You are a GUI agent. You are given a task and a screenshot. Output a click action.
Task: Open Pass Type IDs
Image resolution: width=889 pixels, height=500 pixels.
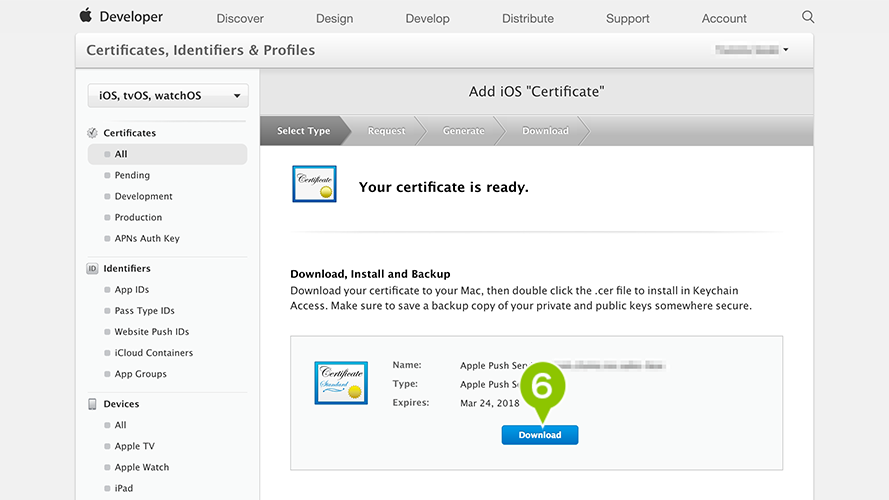[x=145, y=311]
